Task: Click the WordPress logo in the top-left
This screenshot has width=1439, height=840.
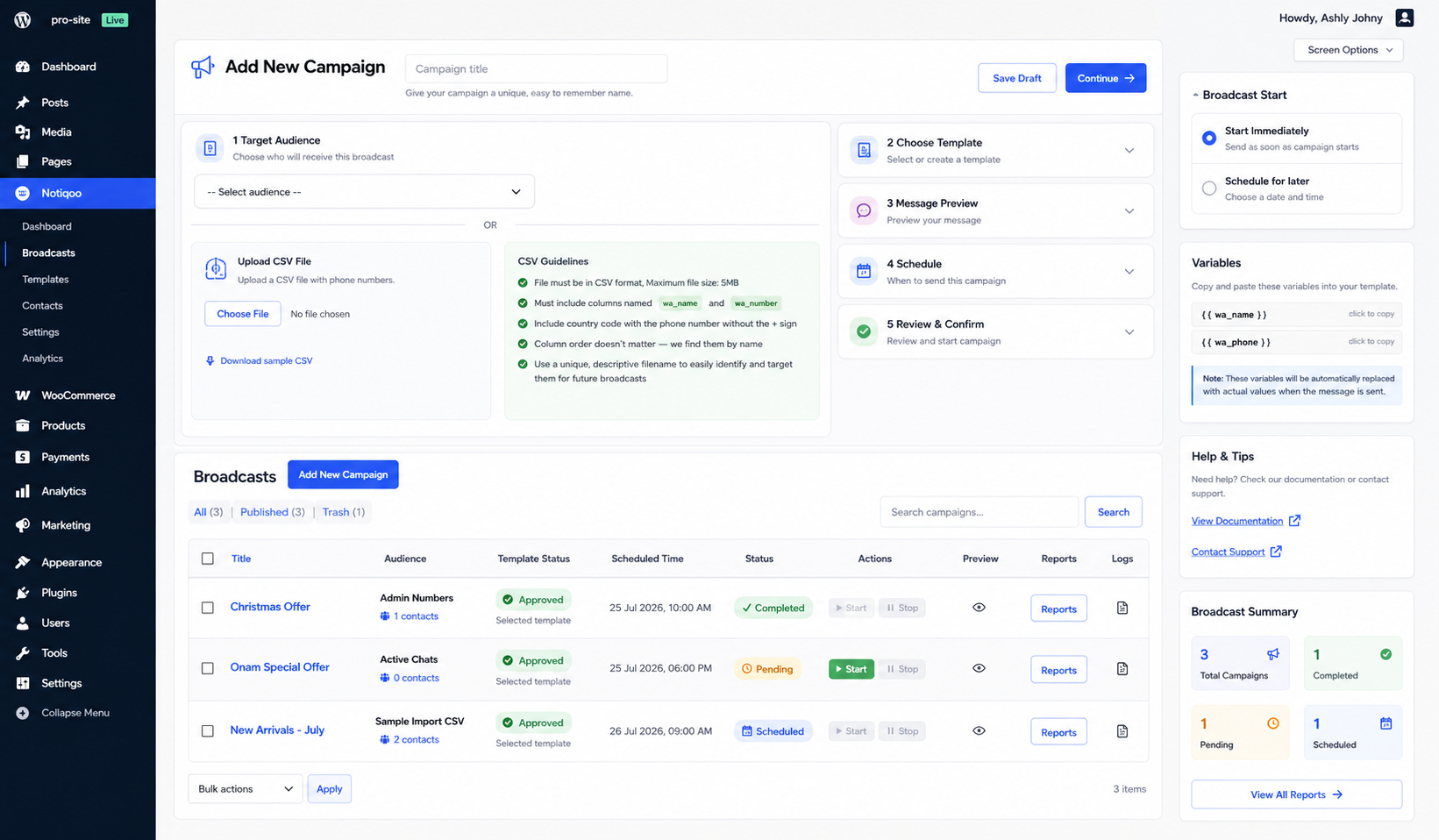Action: point(23,19)
